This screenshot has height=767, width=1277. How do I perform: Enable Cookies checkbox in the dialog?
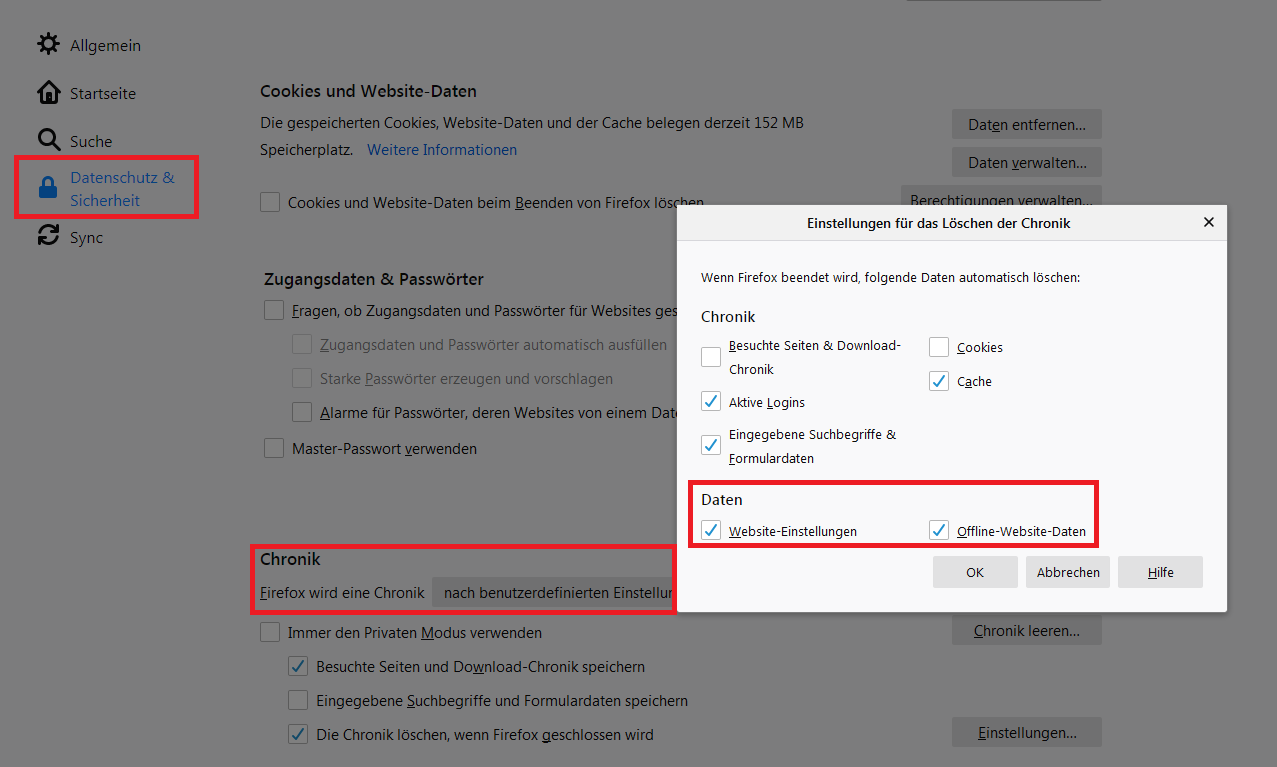click(x=938, y=347)
